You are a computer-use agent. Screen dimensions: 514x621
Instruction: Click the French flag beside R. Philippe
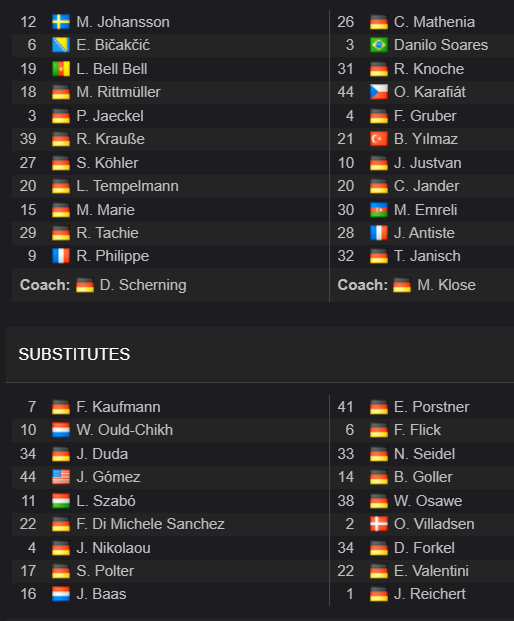pyautogui.click(x=61, y=256)
